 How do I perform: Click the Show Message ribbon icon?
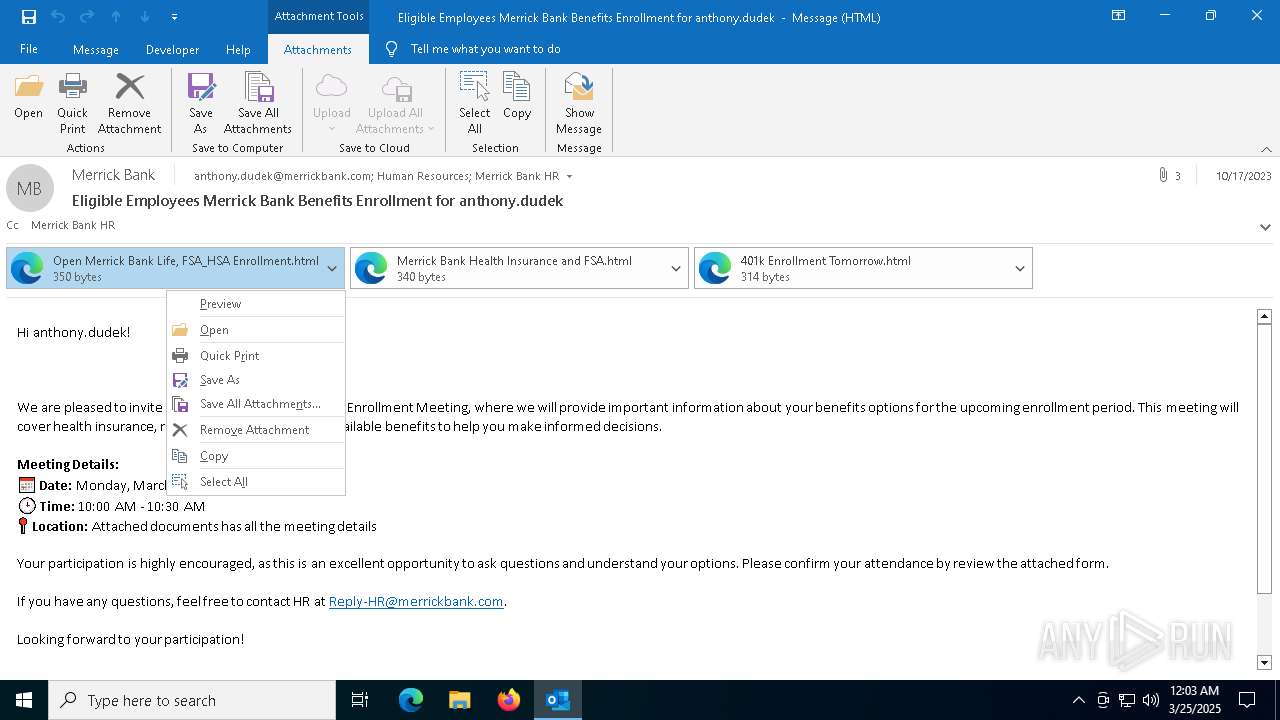(579, 103)
